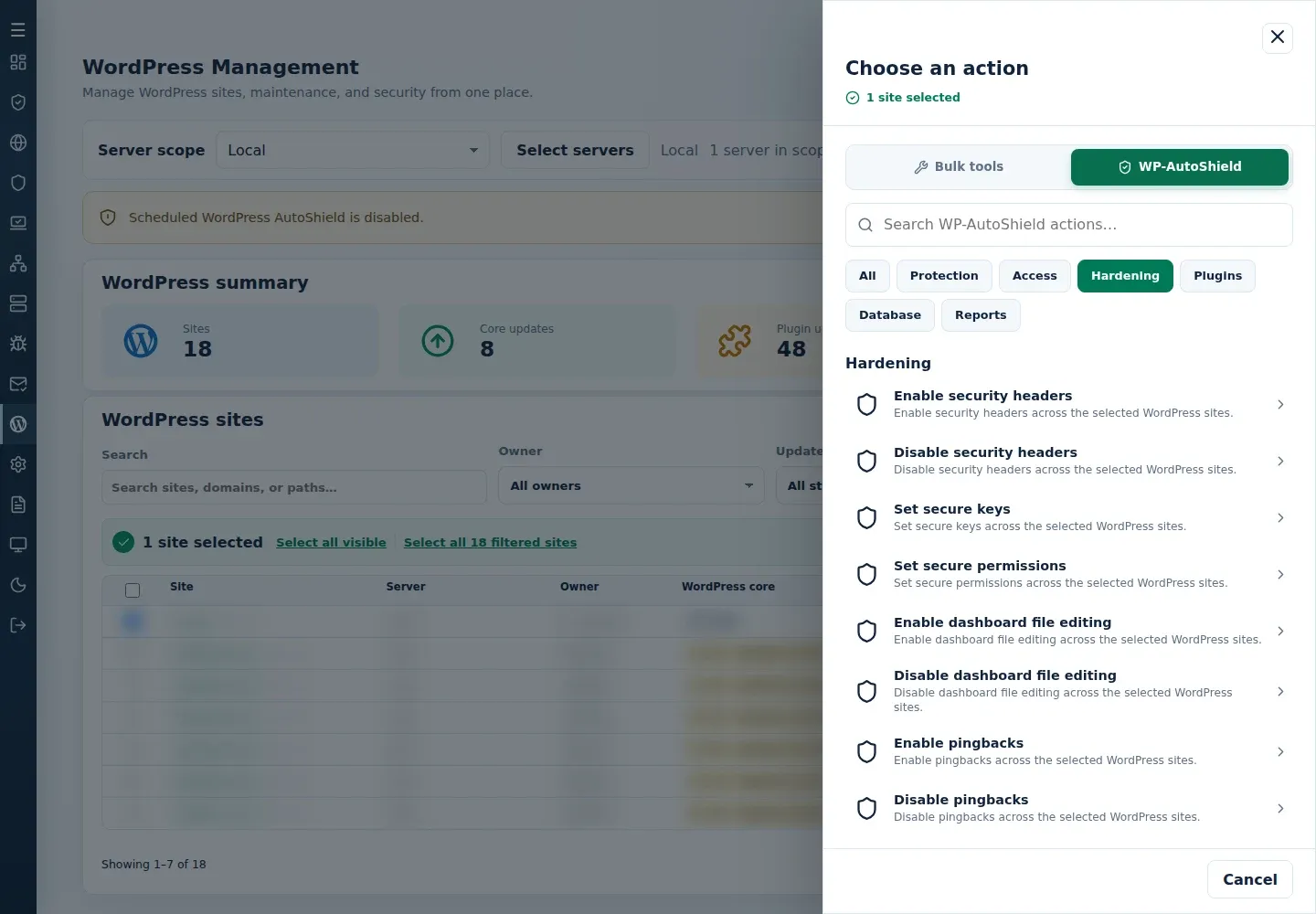Click the Select servers button
Image resolution: width=1316 pixels, height=914 pixels.
click(575, 150)
